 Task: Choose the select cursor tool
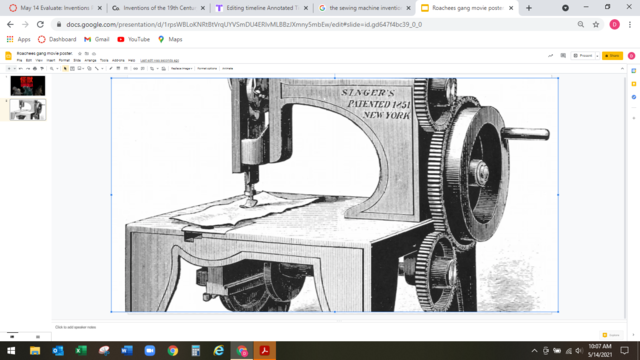coord(65,69)
